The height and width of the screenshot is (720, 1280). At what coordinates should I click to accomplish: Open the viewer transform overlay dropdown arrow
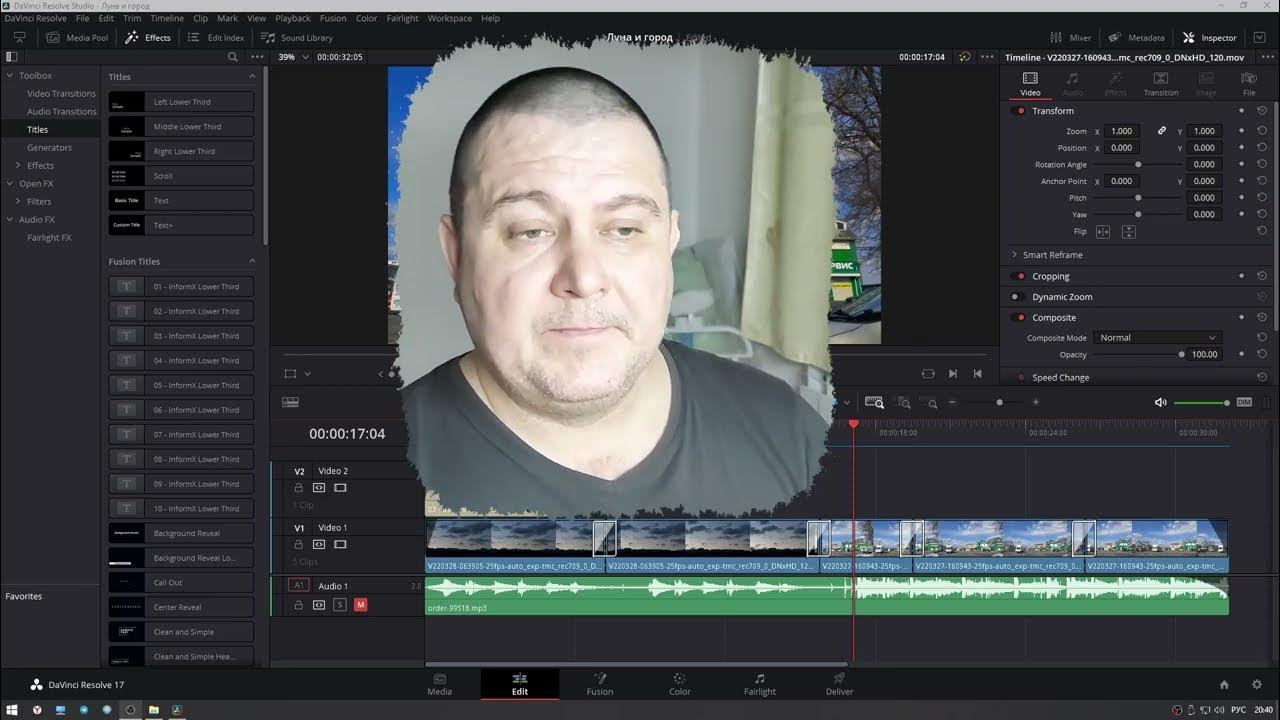[x=307, y=374]
